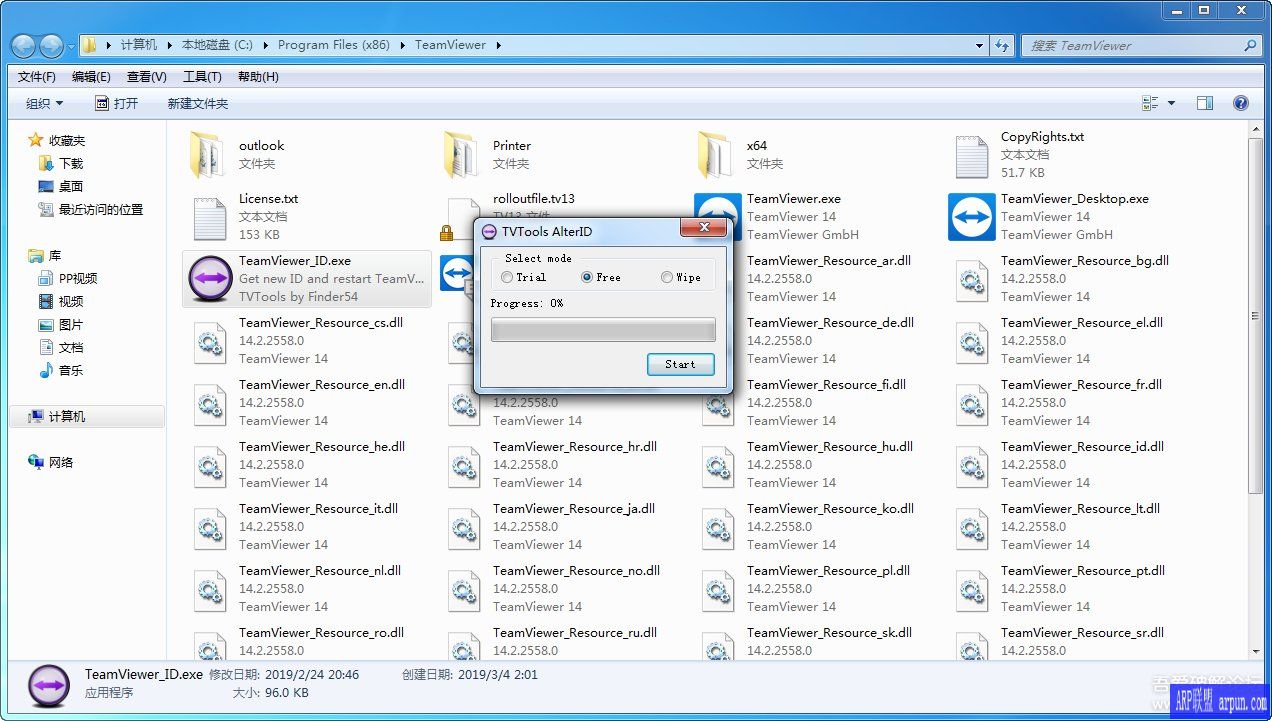Open the 工具 menu

pos(203,76)
